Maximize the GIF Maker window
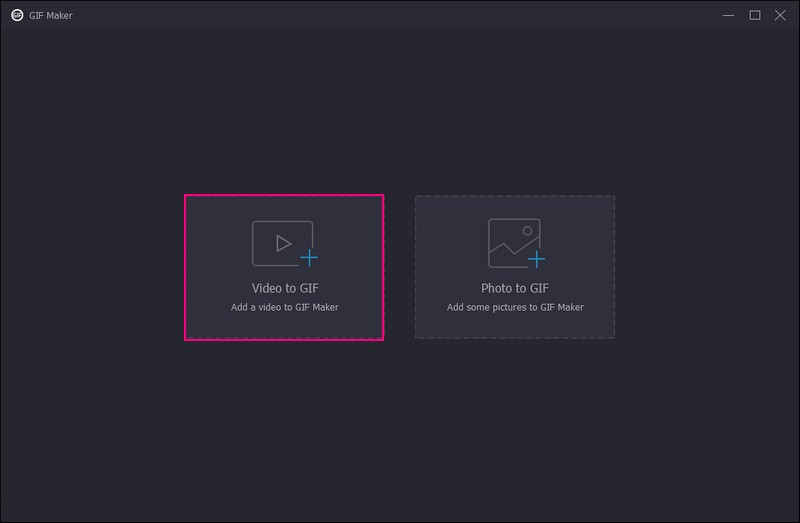 click(x=755, y=15)
